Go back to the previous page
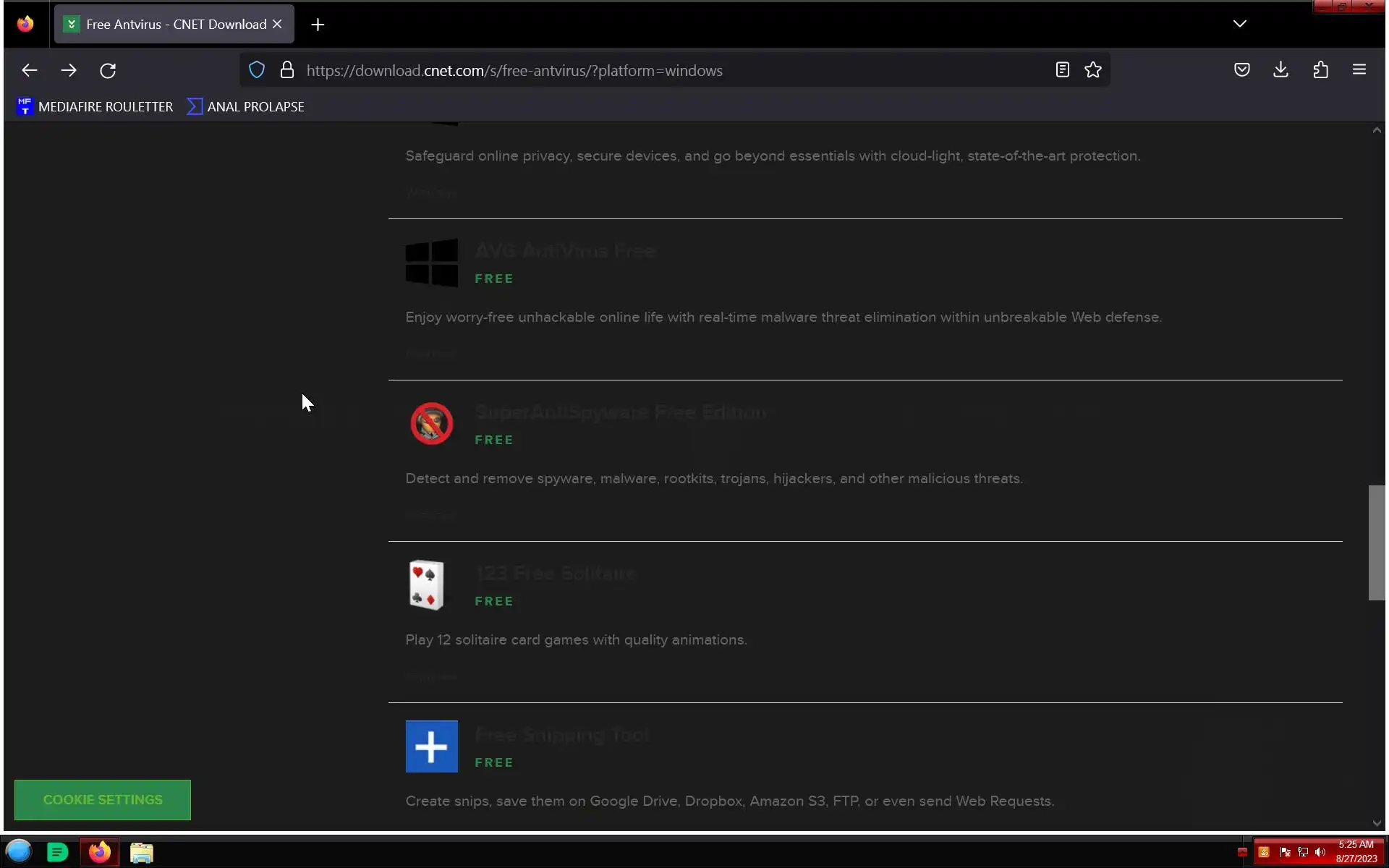The height and width of the screenshot is (868, 1389). [29, 70]
